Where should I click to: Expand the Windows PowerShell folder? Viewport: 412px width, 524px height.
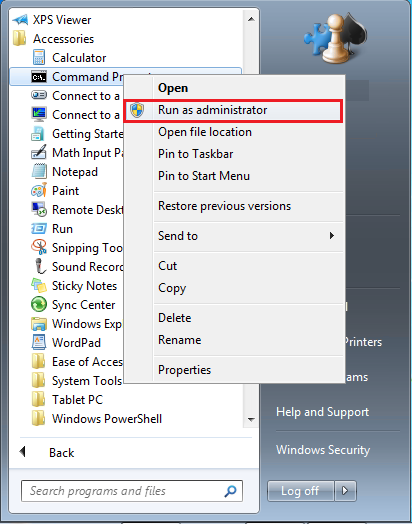(x=97, y=419)
